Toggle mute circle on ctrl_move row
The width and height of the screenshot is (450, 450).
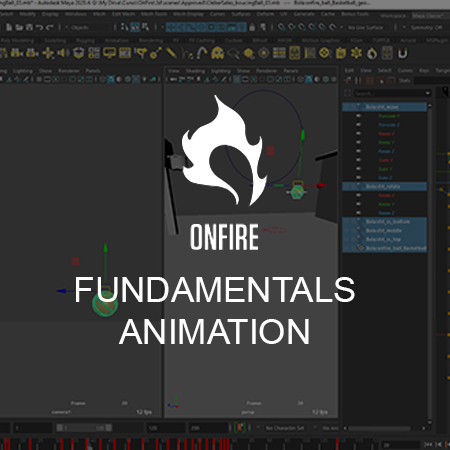tap(347, 107)
